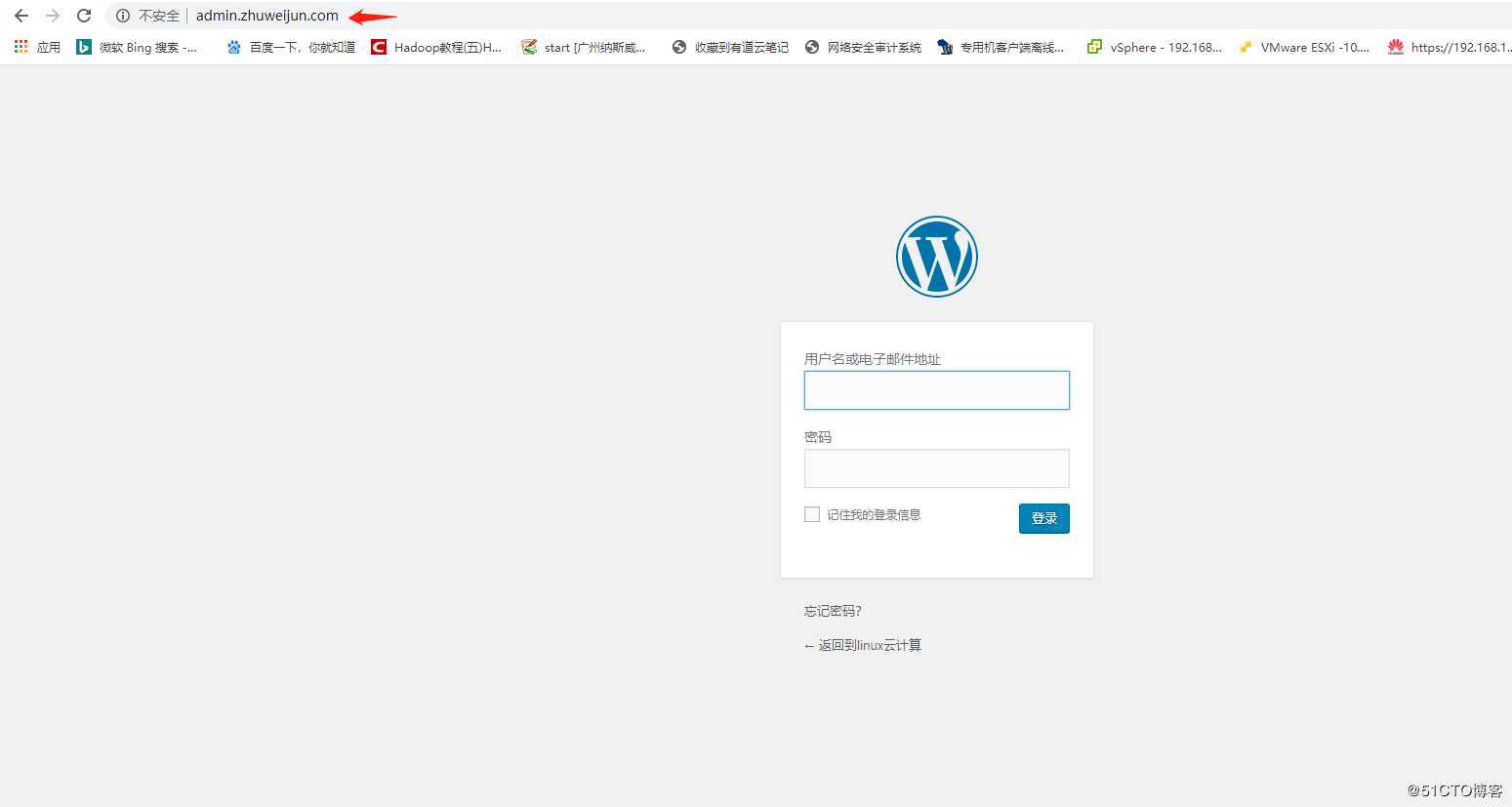Open the Hadoop教程 bookmark

(436, 47)
